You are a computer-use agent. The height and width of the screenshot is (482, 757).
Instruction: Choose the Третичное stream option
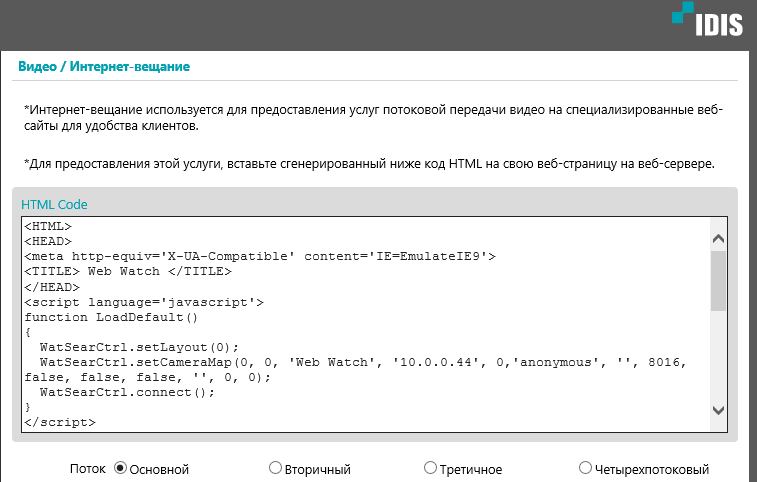click(430, 468)
